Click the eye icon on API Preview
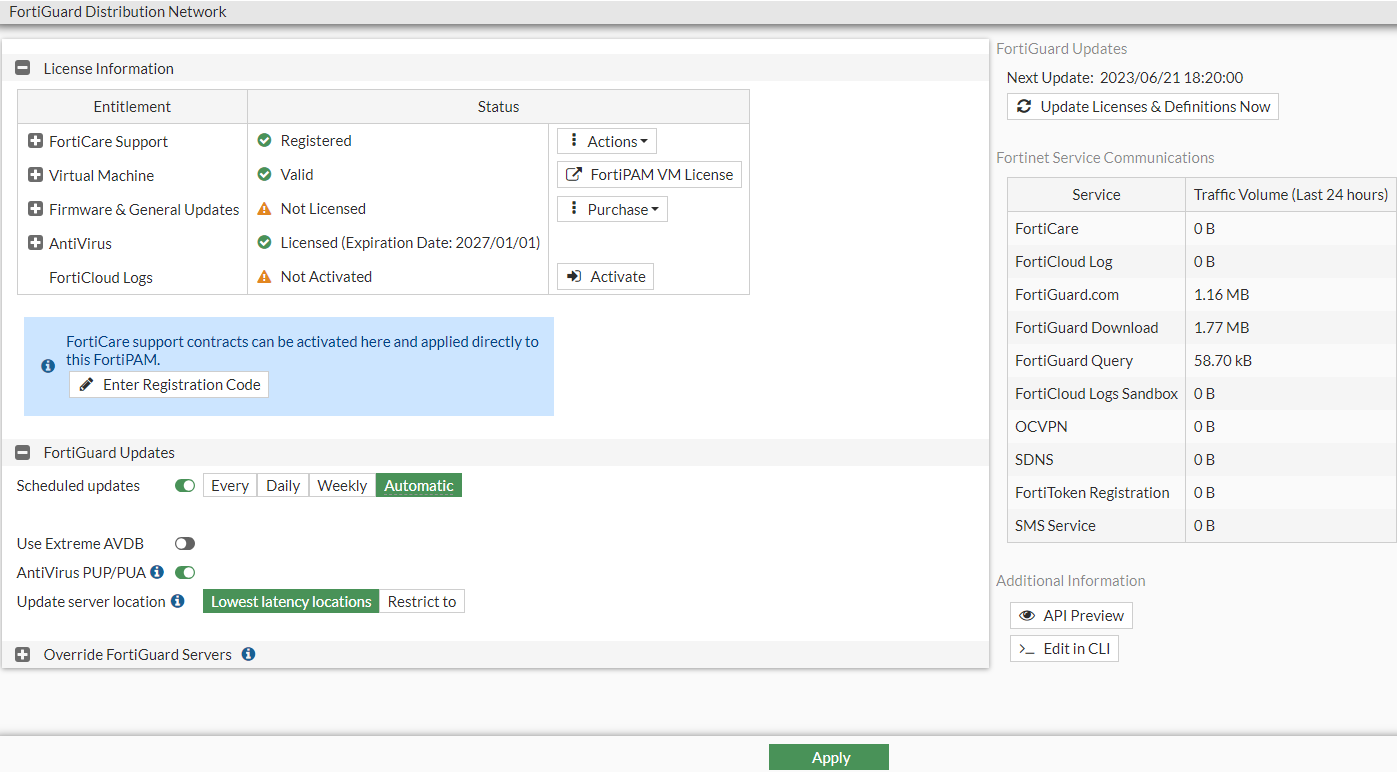This screenshot has width=1397, height=772. click(1027, 615)
